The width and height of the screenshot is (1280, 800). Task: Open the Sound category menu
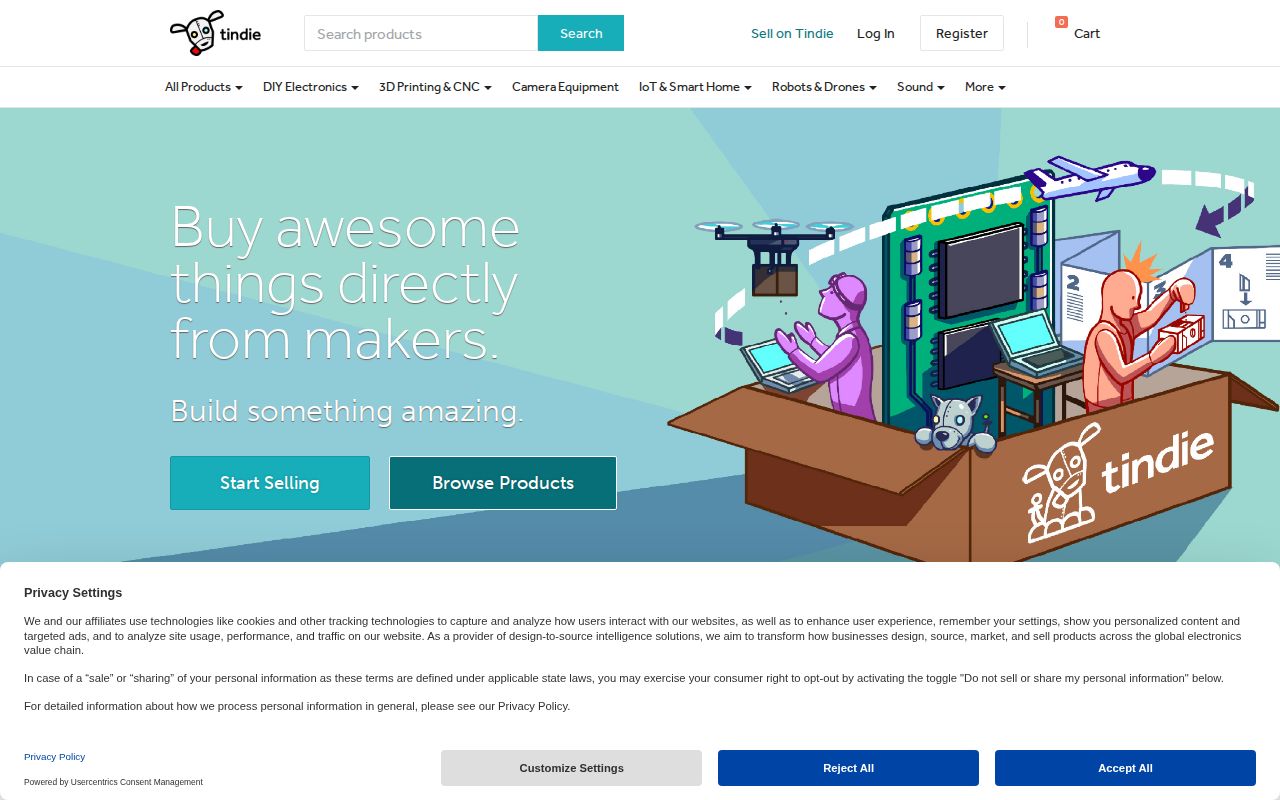920,87
